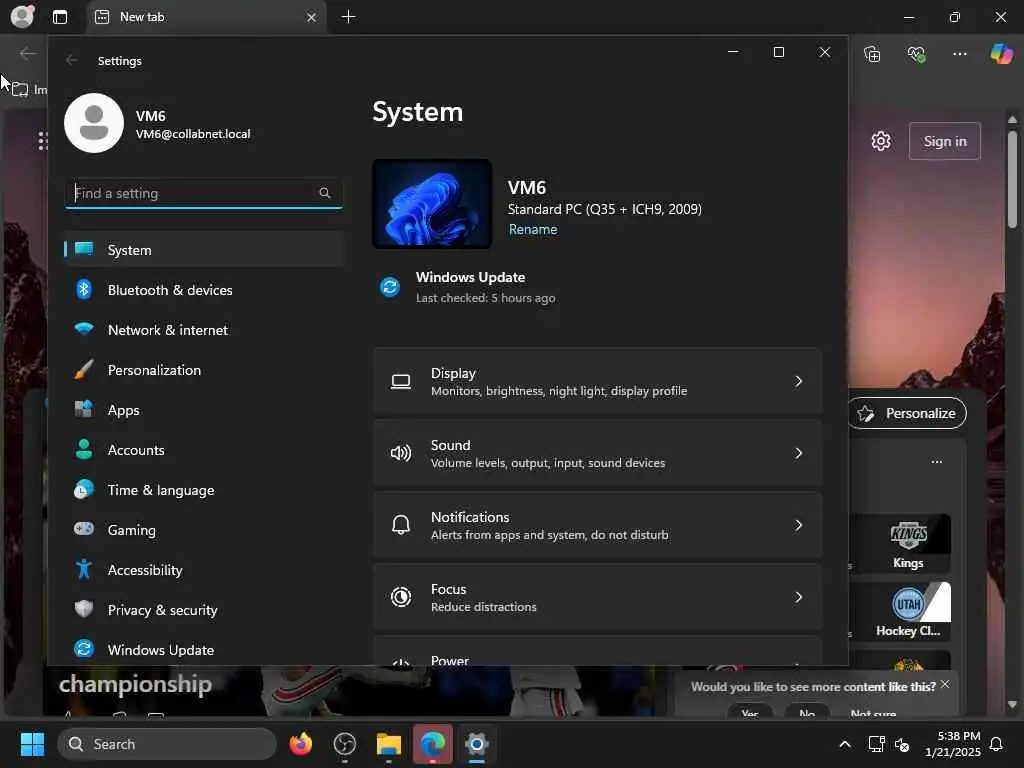Click the Notifications bell icon
Viewport: 1024px width, 768px height.
coord(401,524)
